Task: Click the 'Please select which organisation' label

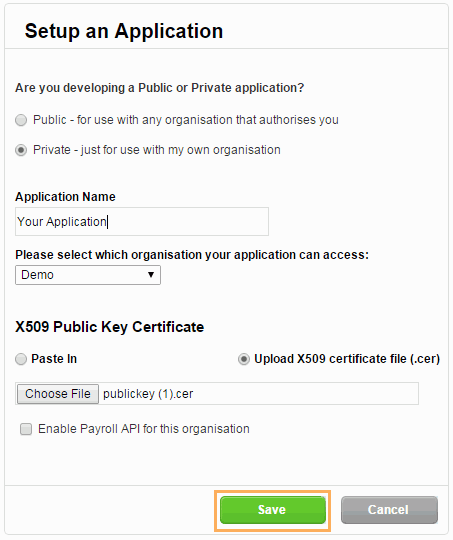Action: 192,255
